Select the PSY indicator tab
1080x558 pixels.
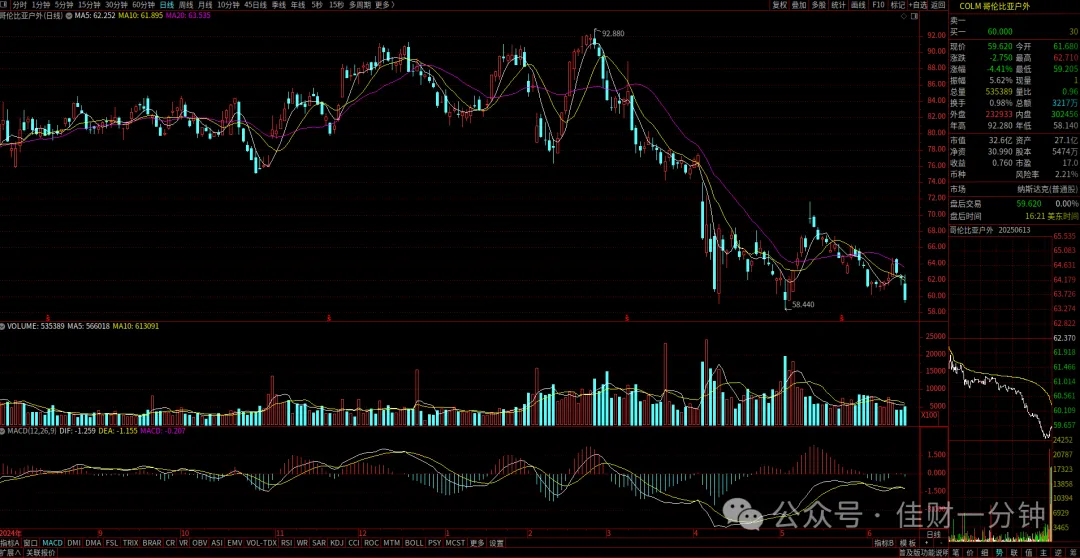(x=435, y=543)
